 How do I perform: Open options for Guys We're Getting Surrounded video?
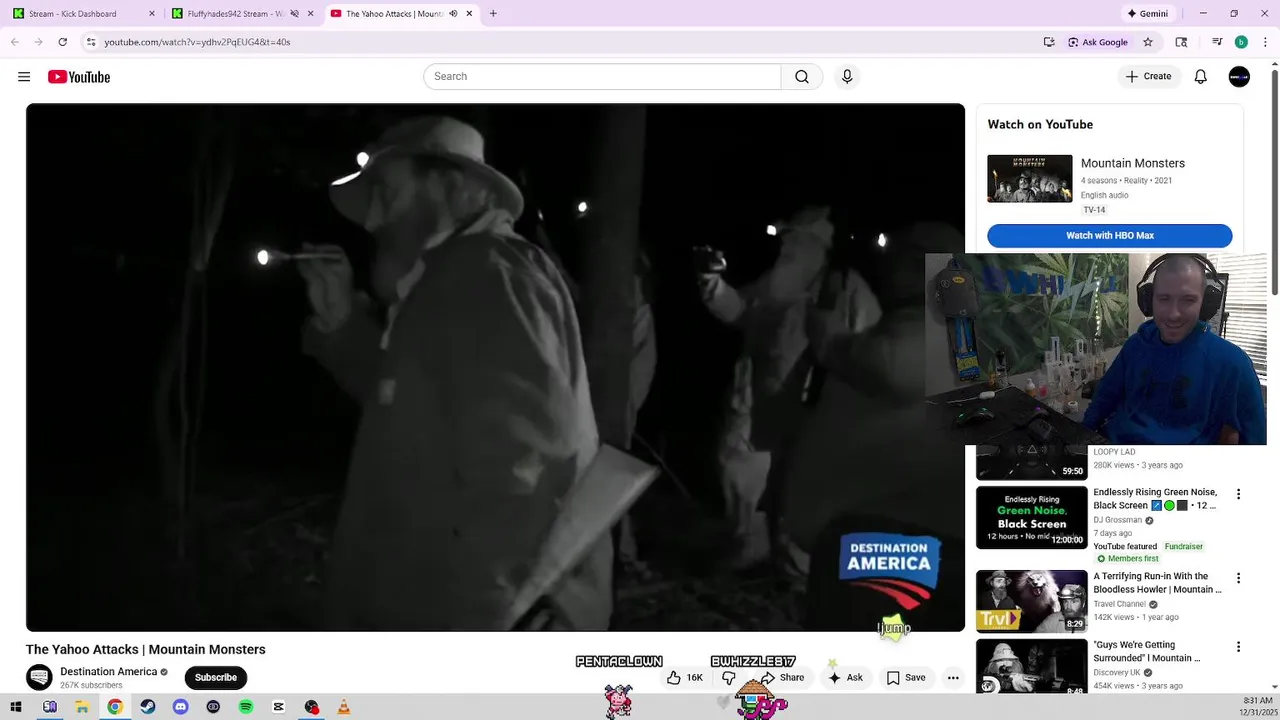tap(1238, 647)
